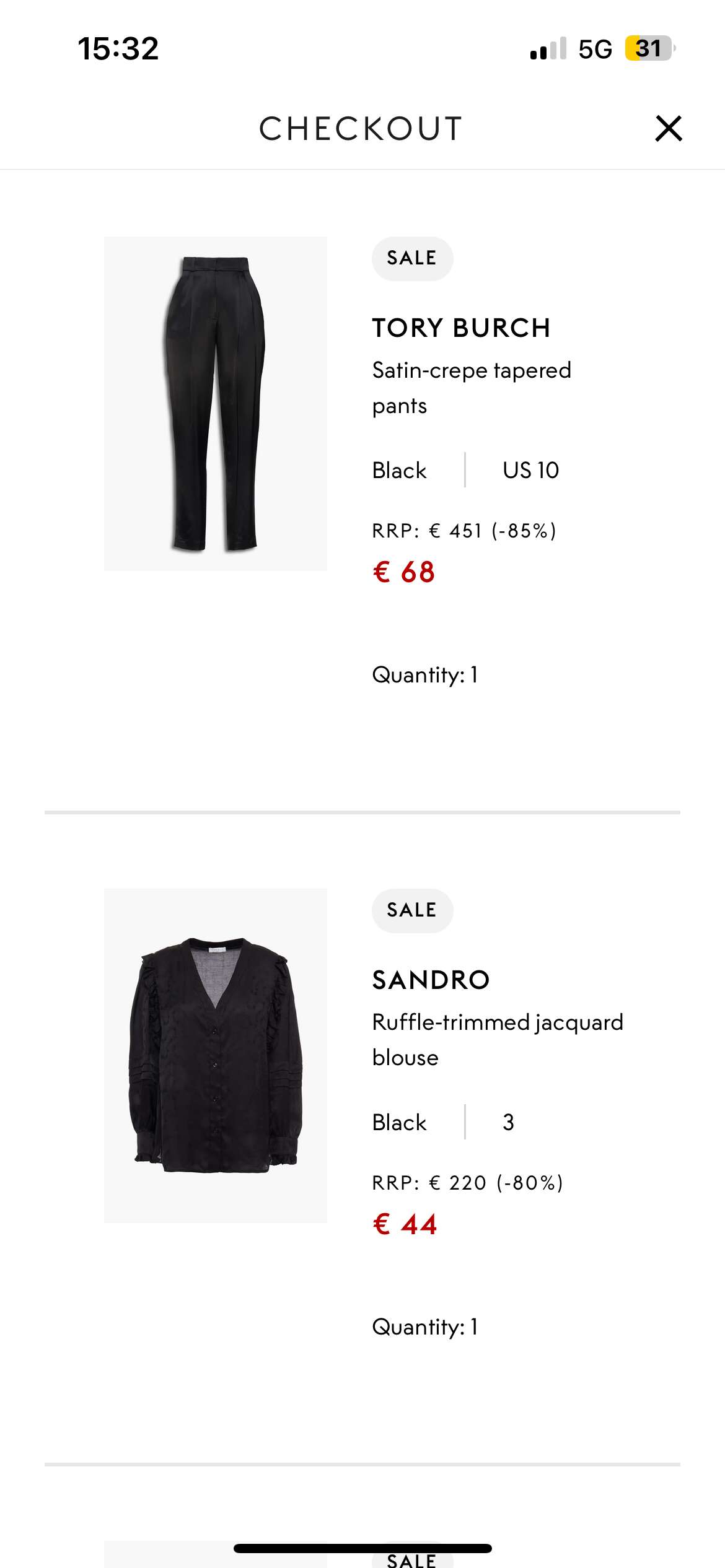This screenshot has height=1568, width=725.
Task: Tap the € 68 sale price
Action: (404, 572)
